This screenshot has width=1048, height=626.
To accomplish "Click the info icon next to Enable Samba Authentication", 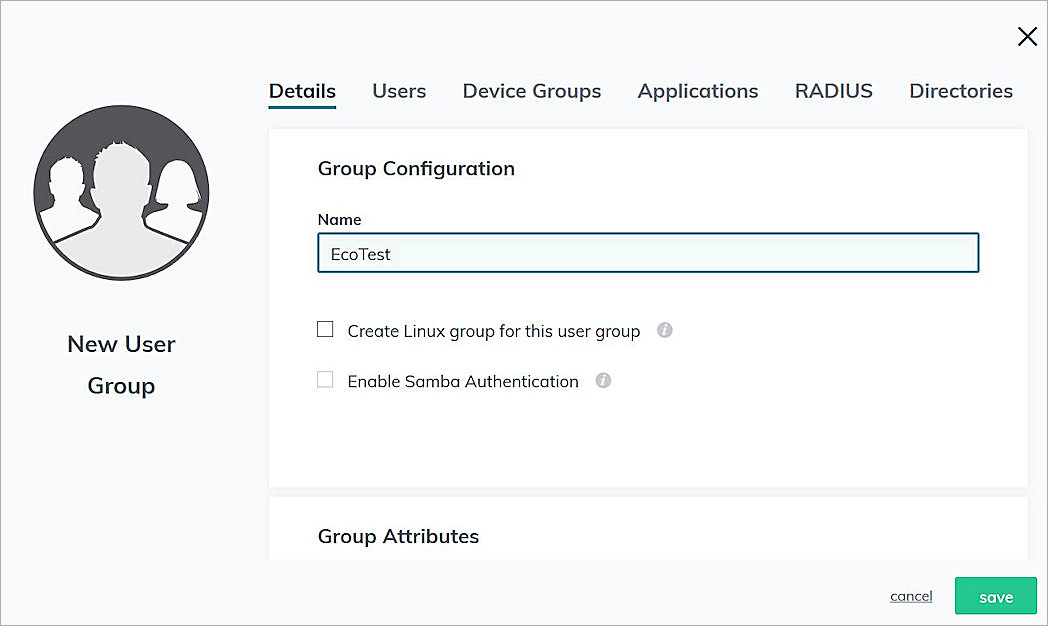I will tap(602, 380).
